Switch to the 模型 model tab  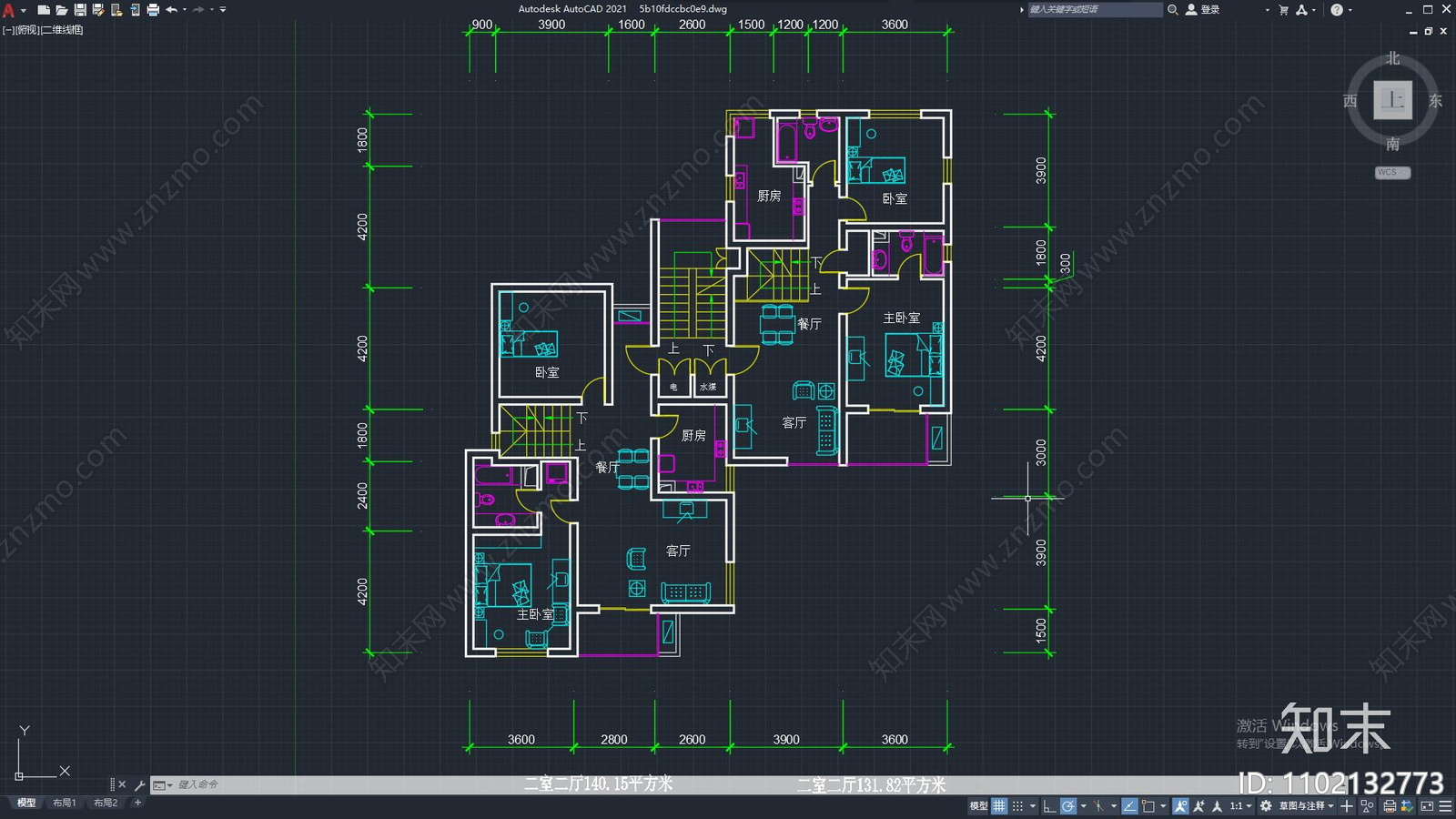pos(26,803)
